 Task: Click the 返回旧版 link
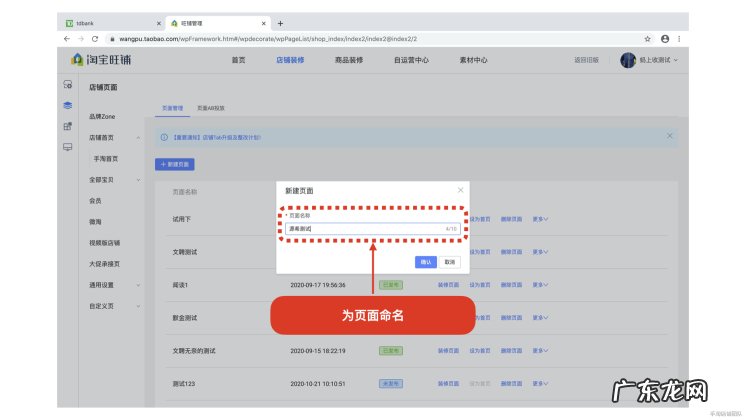[586, 60]
